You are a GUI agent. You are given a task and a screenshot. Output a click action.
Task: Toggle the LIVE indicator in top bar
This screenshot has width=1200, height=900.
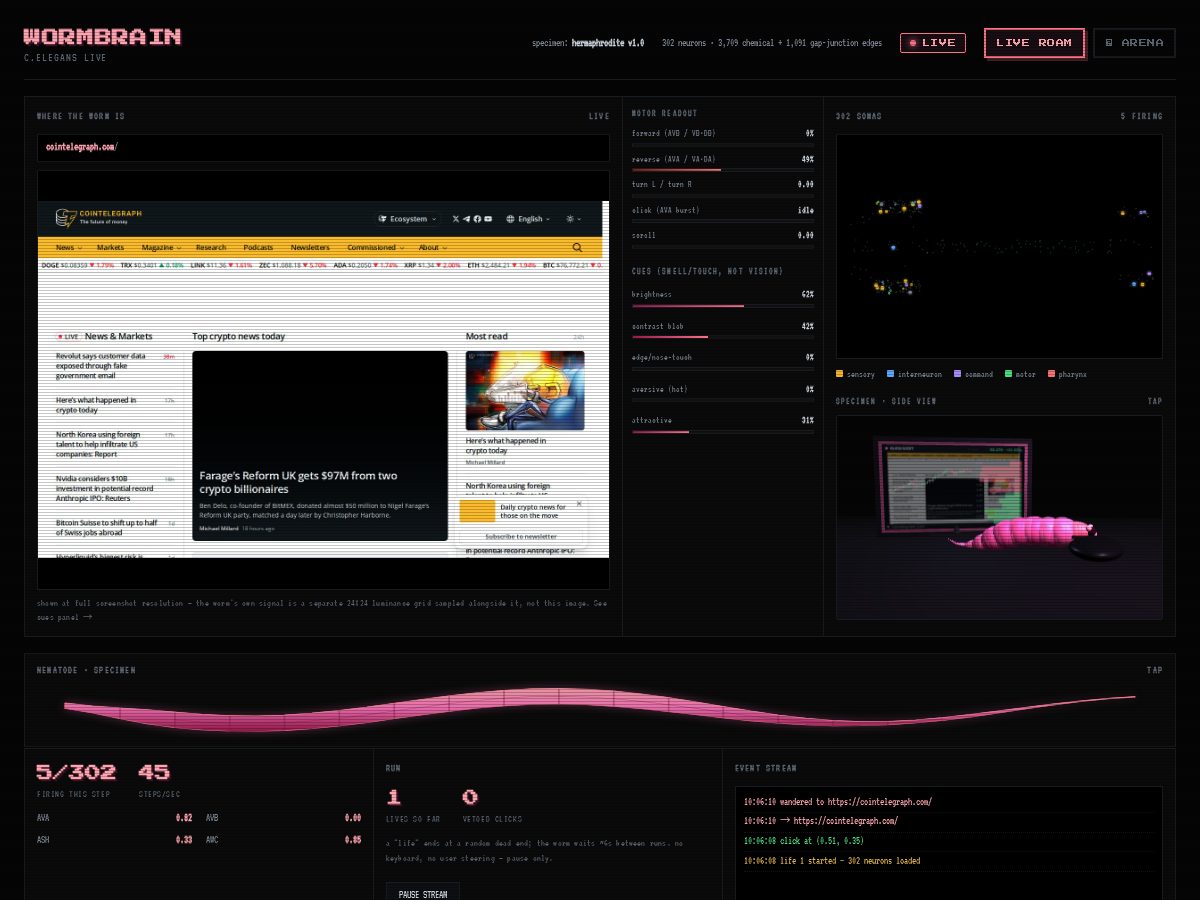(932, 42)
